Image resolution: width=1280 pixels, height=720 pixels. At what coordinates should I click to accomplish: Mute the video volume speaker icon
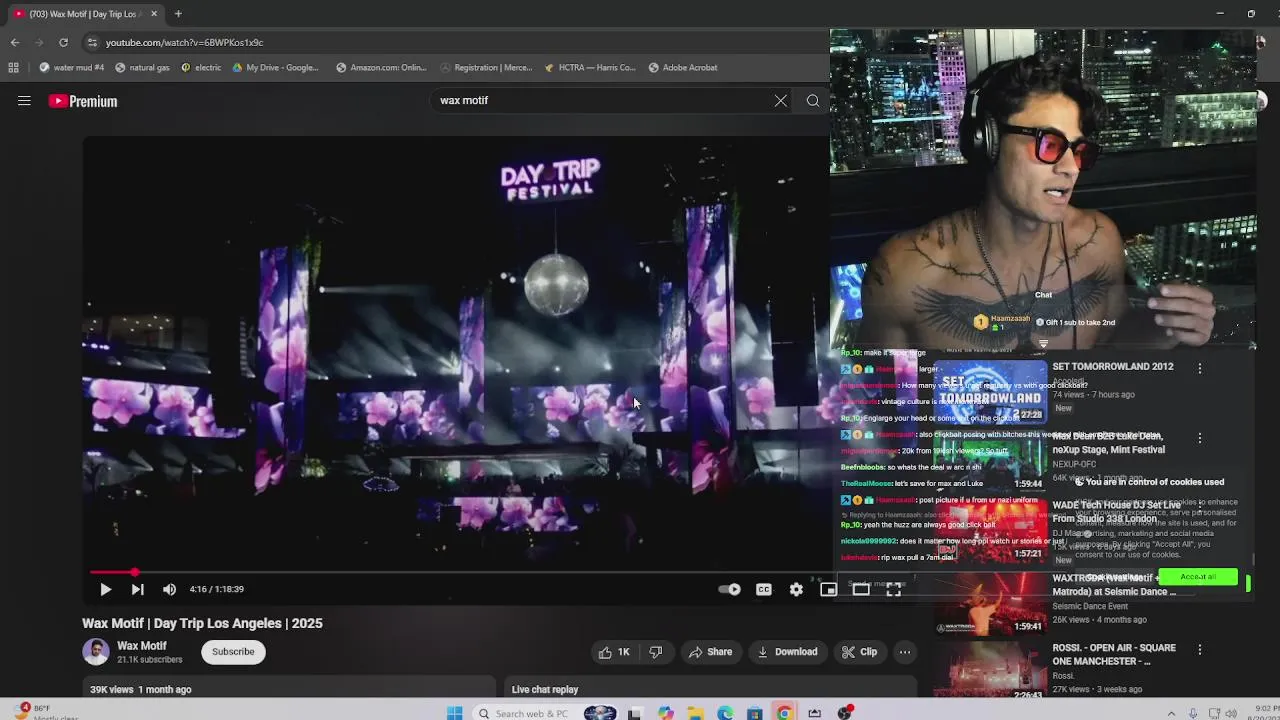169,589
